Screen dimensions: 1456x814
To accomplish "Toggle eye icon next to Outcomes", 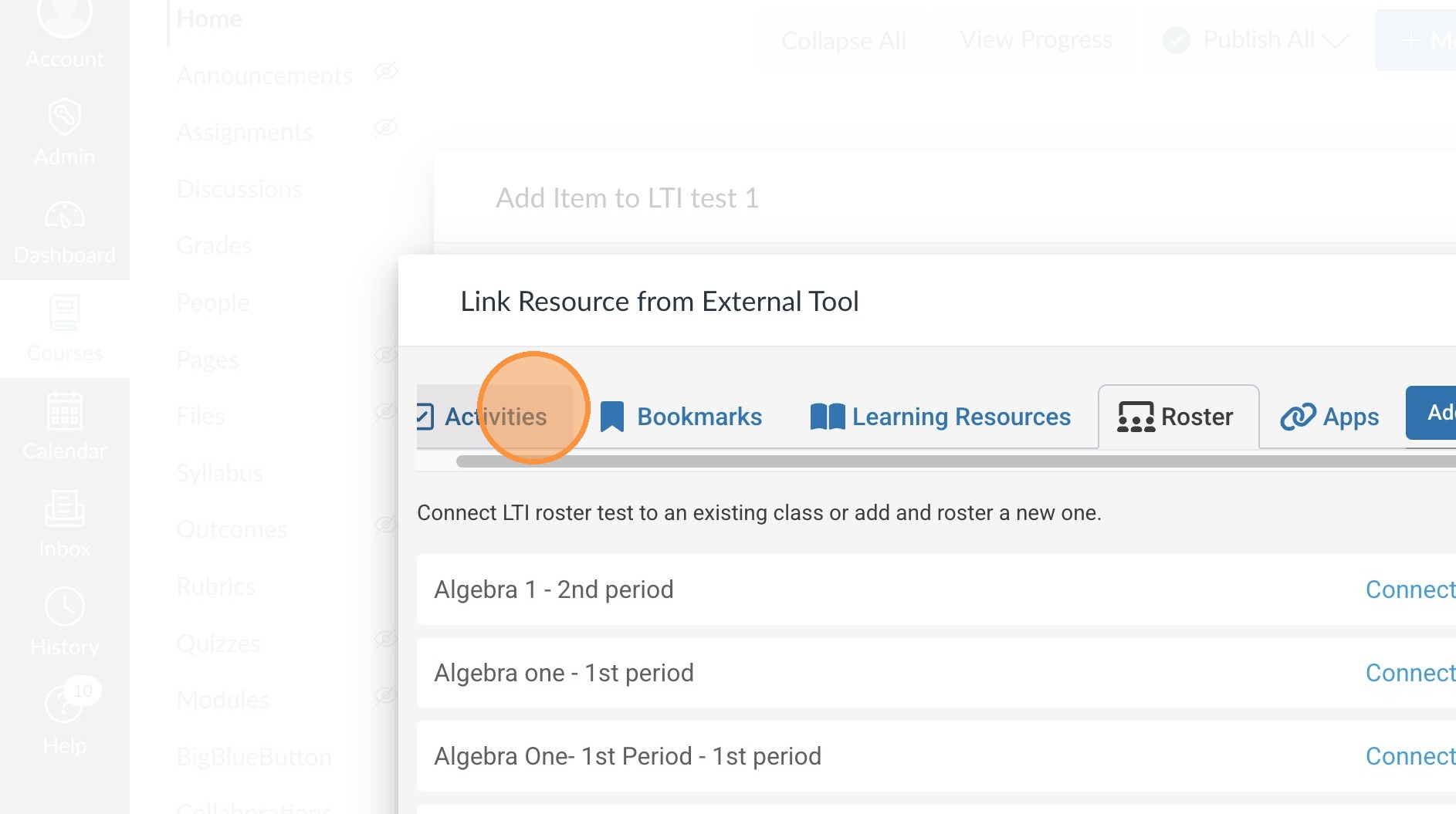I will pos(385,525).
